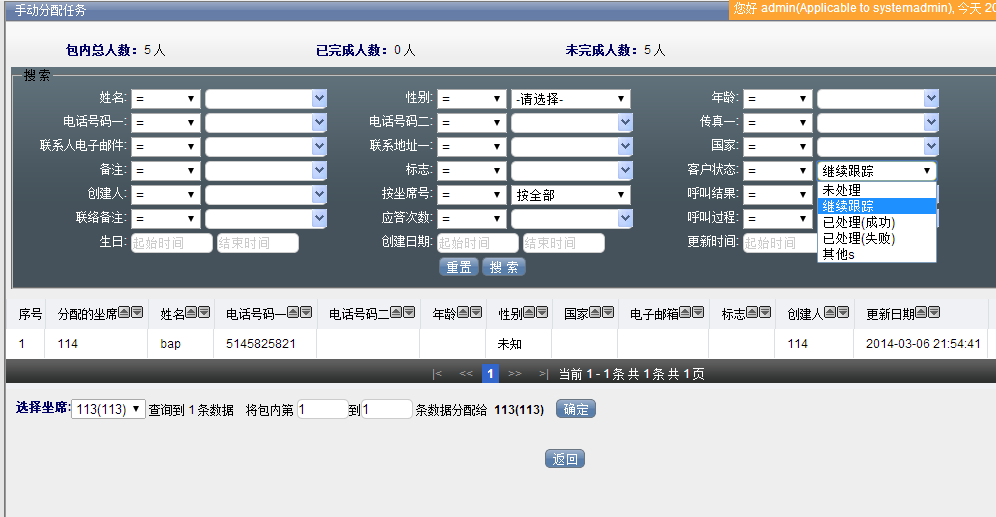
Task: Click the 生日 起始时间 date field
Action: click(171, 243)
